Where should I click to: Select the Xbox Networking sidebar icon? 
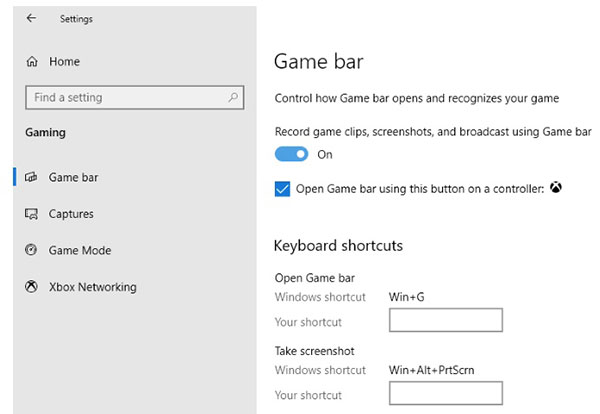pos(31,287)
